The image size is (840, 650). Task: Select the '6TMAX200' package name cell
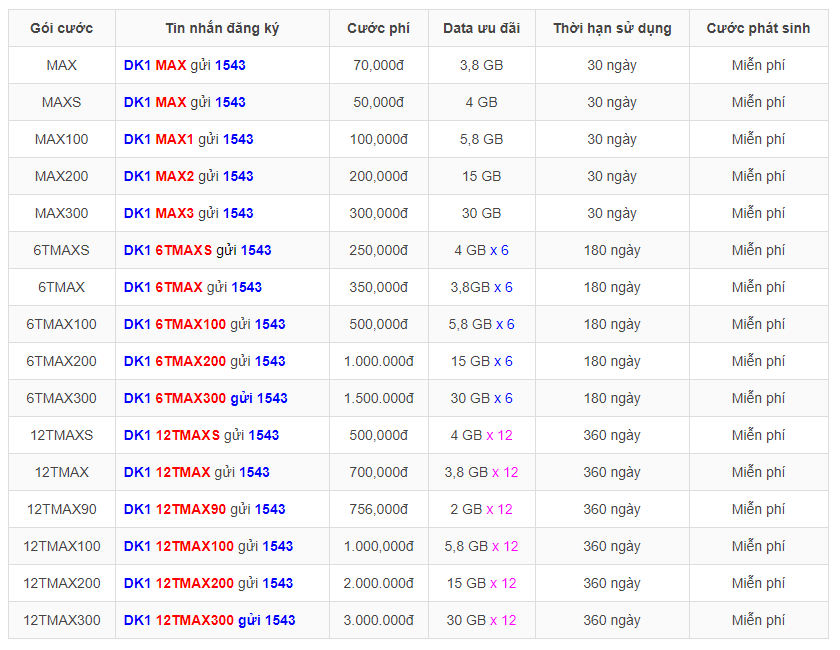tap(62, 361)
